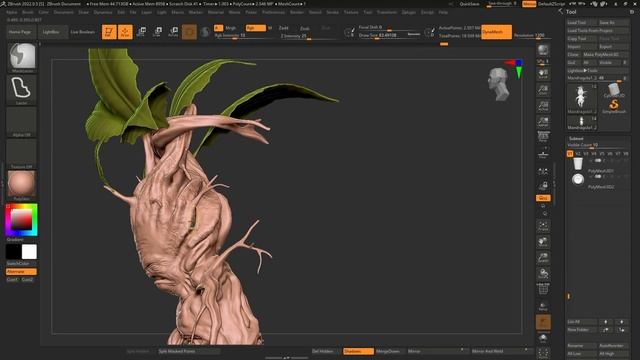This screenshot has height=360, width=640.
Task: Click the Transp transparency icon
Action: pyautogui.click(x=543, y=305)
